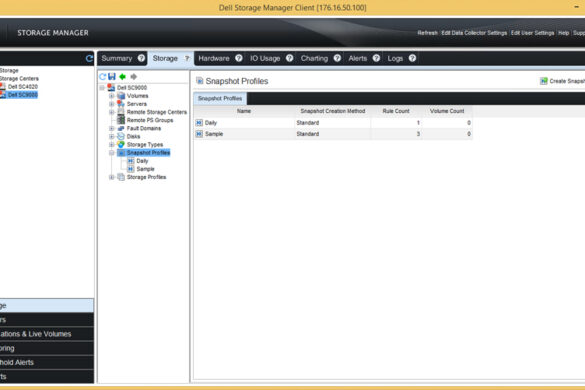Select the Daily row in the table
The image size is (585, 390).
[x=333, y=123]
